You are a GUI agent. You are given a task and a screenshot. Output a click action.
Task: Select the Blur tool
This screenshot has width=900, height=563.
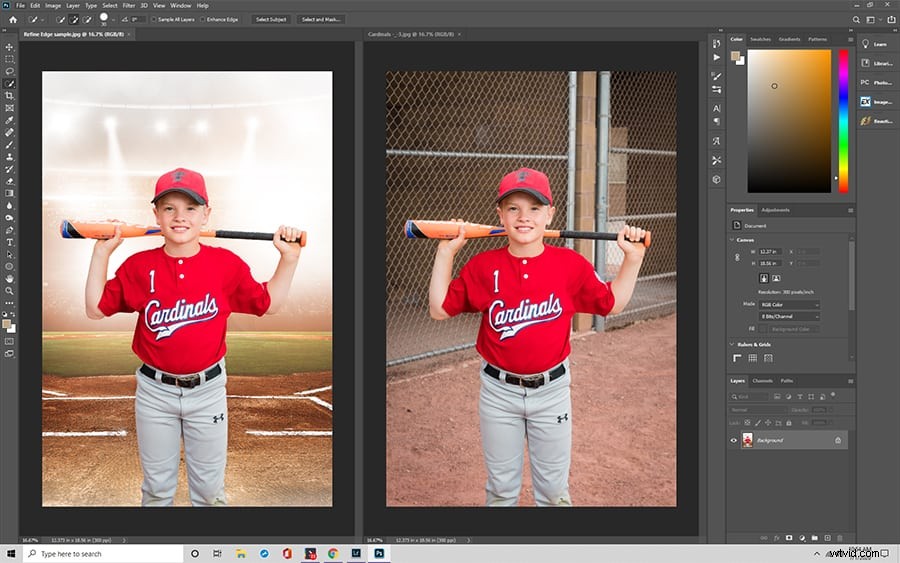click(9, 205)
